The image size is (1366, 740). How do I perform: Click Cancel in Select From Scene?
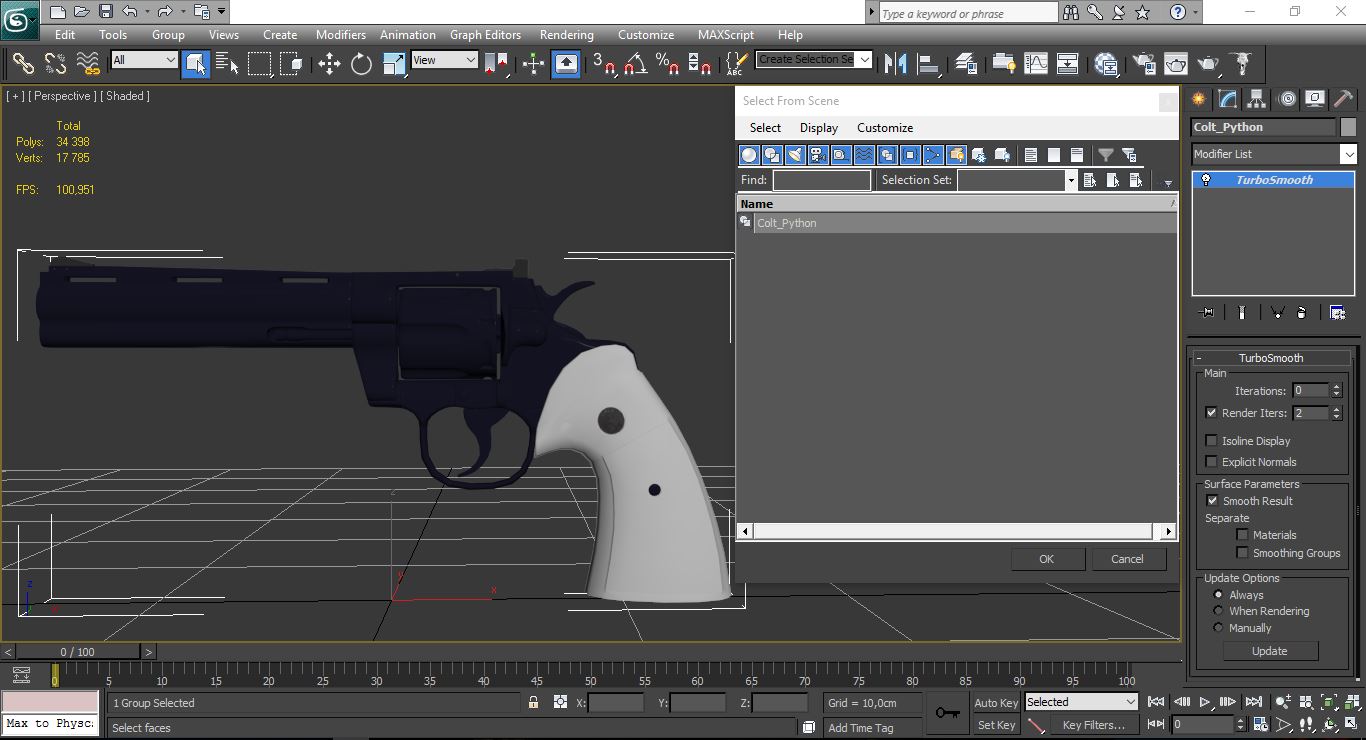pyautogui.click(x=1128, y=559)
